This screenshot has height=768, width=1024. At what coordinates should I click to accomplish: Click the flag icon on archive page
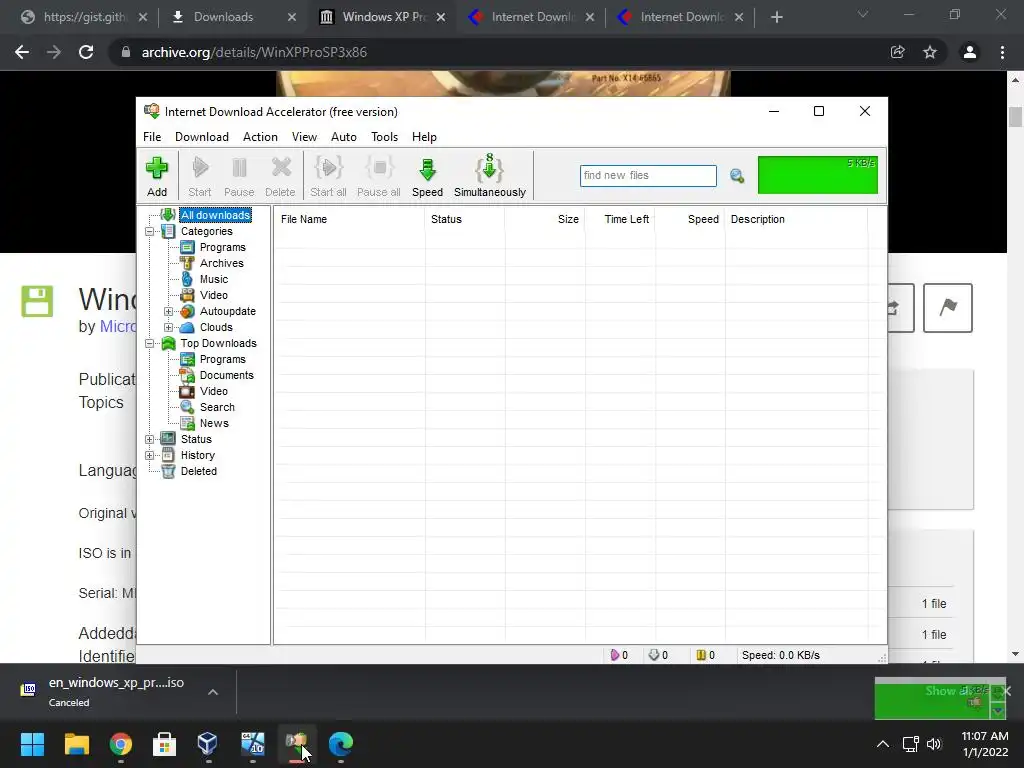pos(948,308)
